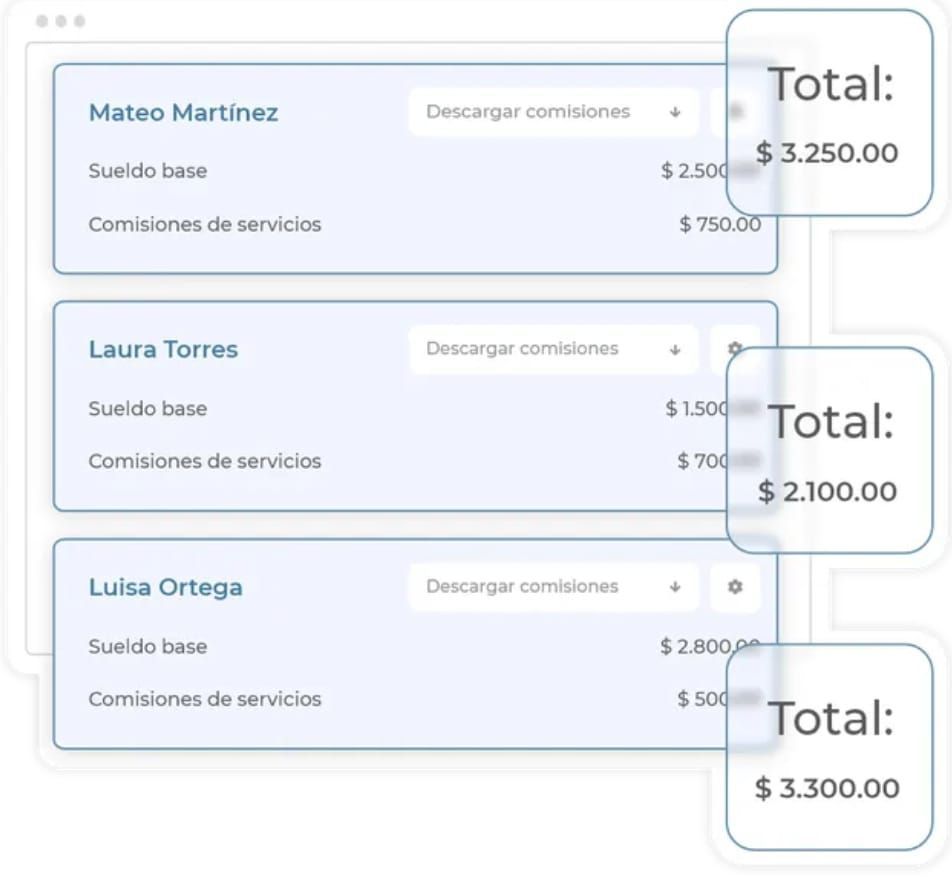Click download arrow in Mateo Martínez's comisiones button
The image size is (952, 878).
[x=675, y=112]
